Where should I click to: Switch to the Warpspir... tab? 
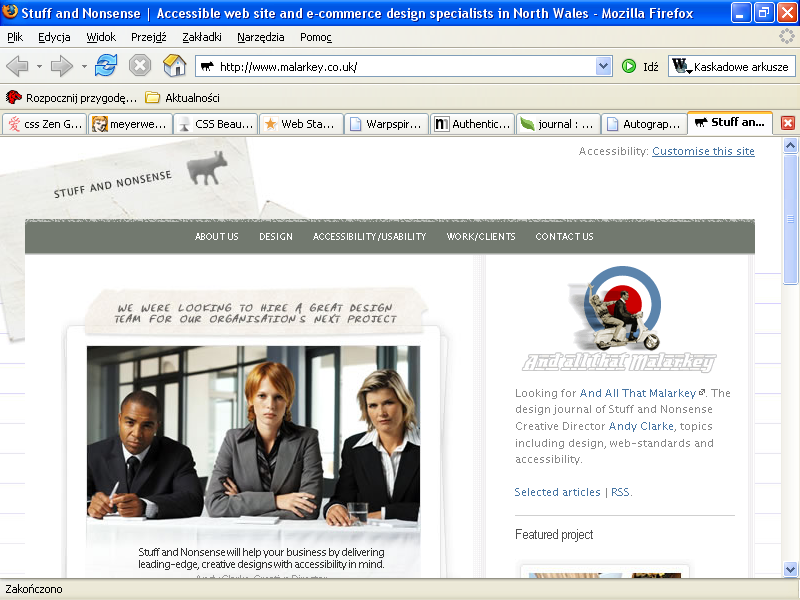pyautogui.click(x=386, y=124)
